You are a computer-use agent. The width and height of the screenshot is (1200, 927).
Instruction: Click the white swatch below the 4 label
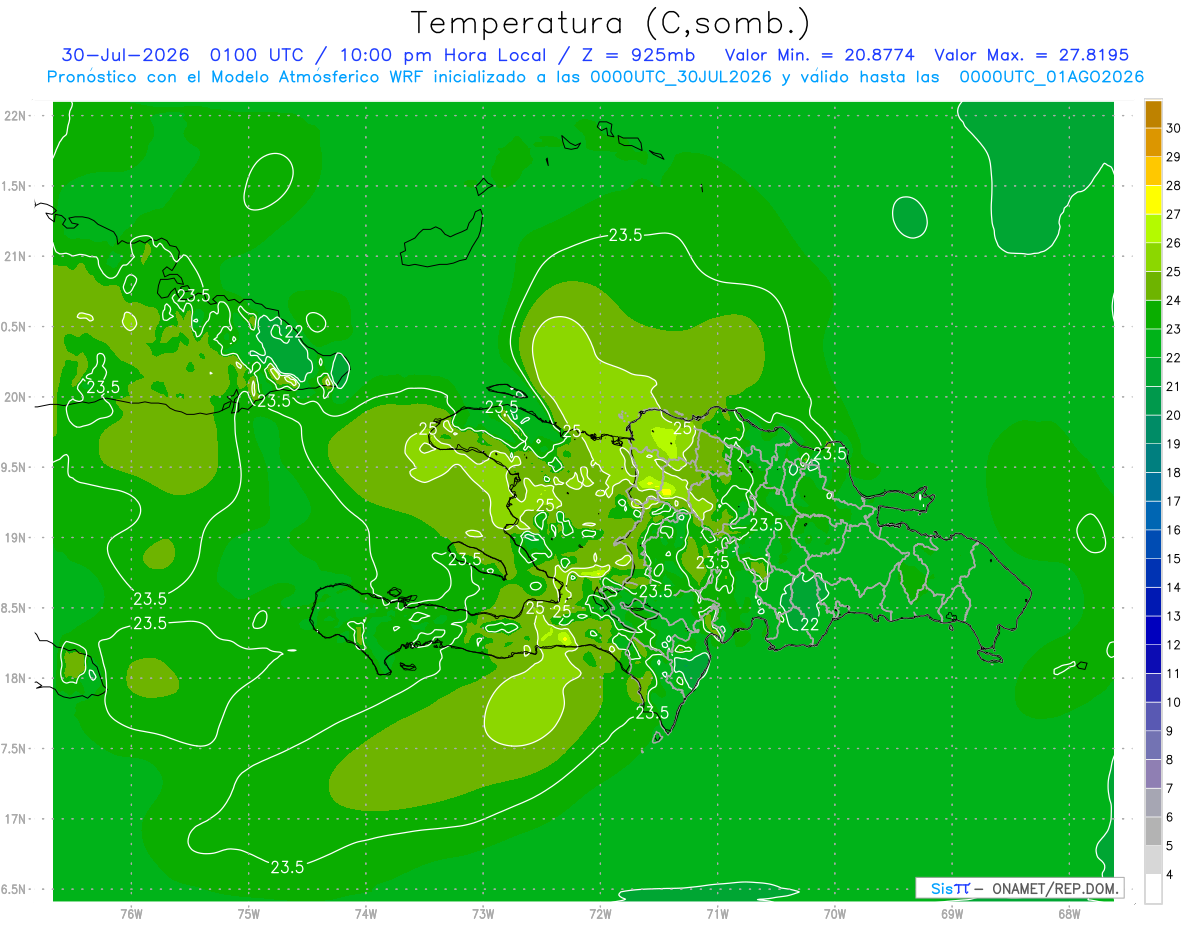coord(1153,888)
